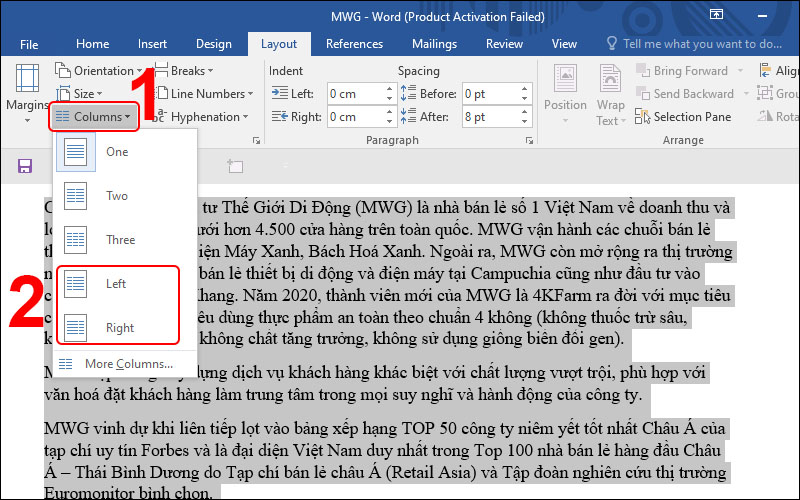Click the Spacing After icon

(x=408, y=116)
